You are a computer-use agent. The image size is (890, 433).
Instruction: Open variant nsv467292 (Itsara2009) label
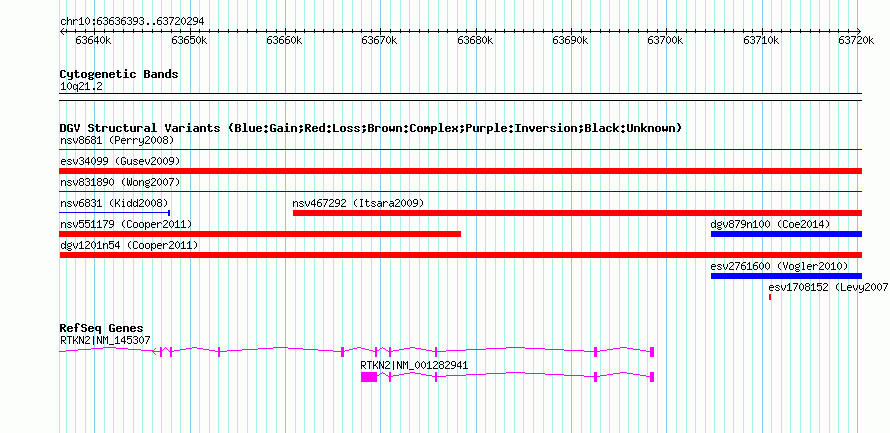(358, 203)
